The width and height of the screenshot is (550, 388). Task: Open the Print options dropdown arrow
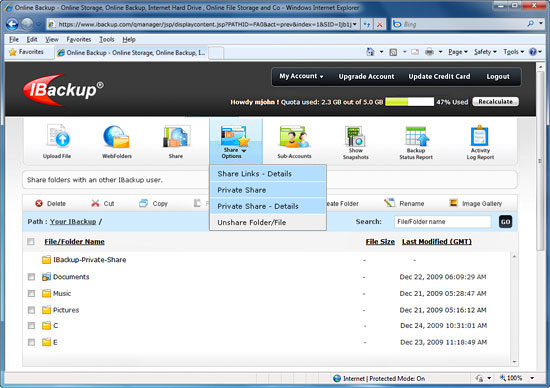click(x=440, y=52)
